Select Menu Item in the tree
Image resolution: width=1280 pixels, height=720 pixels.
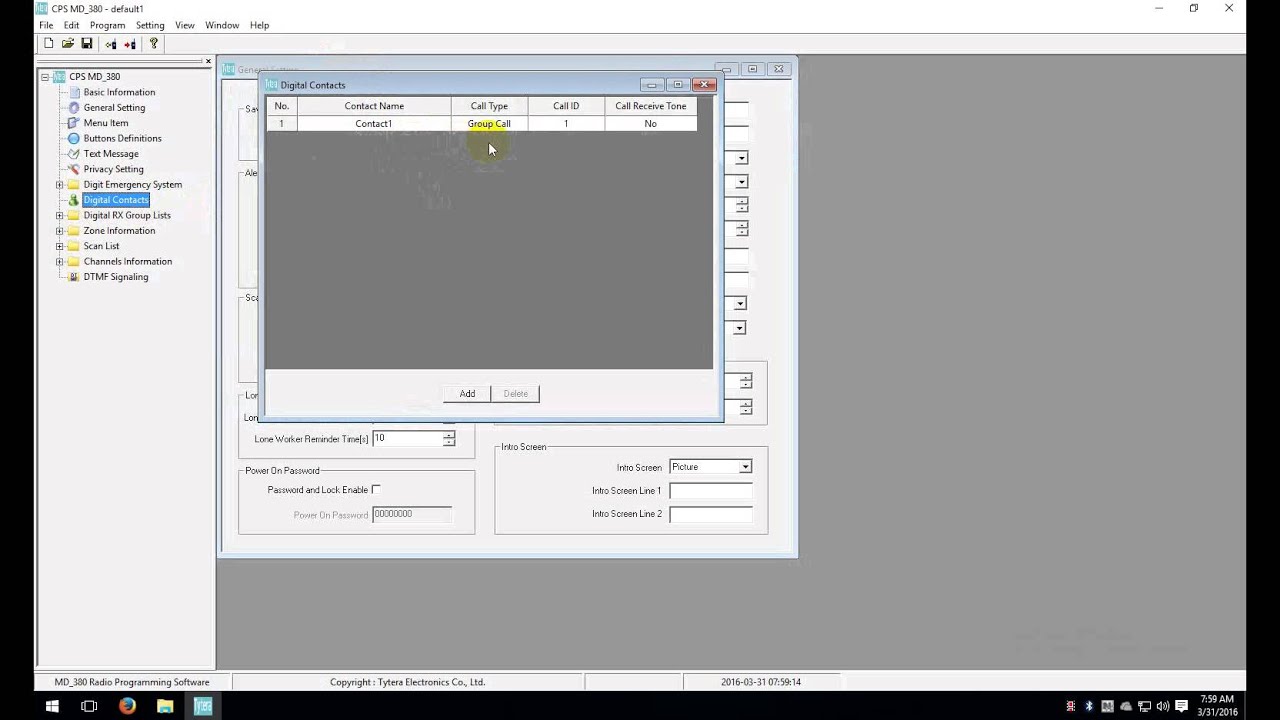pyautogui.click(x=106, y=123)
